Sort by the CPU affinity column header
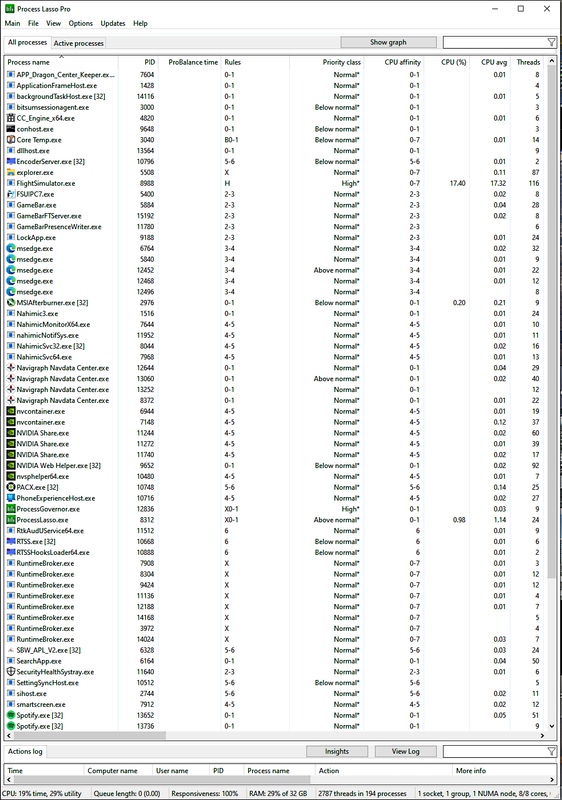The image size is (562, 800). point(394,62)
